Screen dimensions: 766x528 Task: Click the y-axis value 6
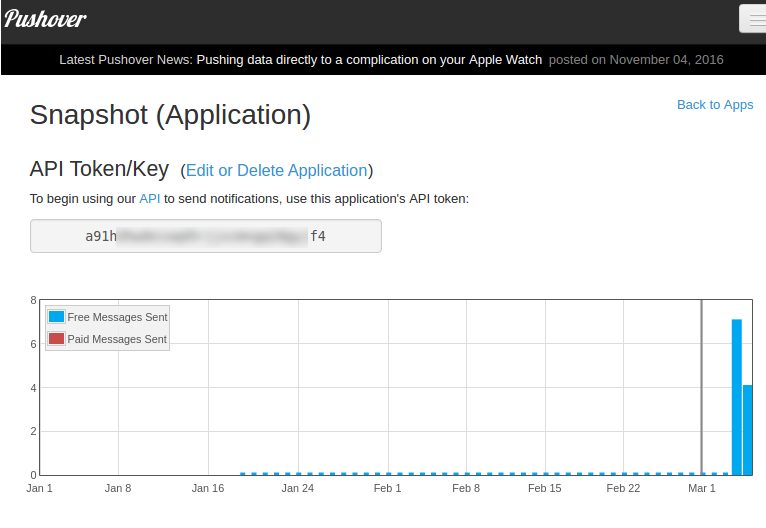click(x=33, y=344)
